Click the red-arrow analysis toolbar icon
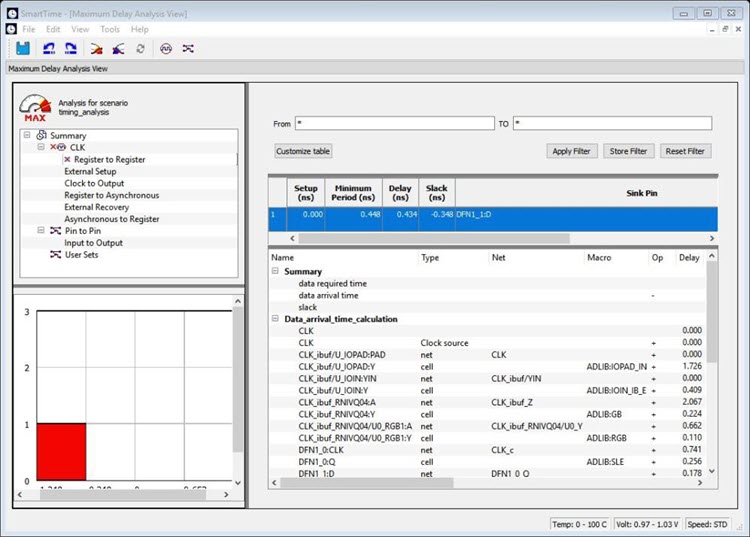The width and height of the screenshot is (750, 537). [x=97, y=48]
